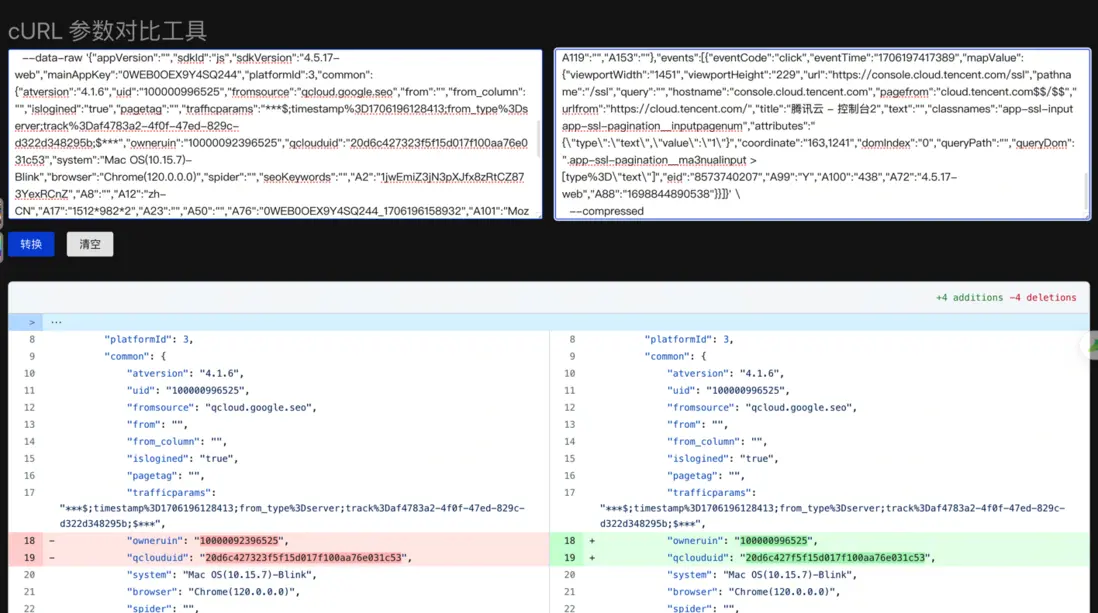Image resolution: width=1098 pixels, height=613 pixels.
Task: Click left "from_column" line 14
Action: click(x=176, y=441)
